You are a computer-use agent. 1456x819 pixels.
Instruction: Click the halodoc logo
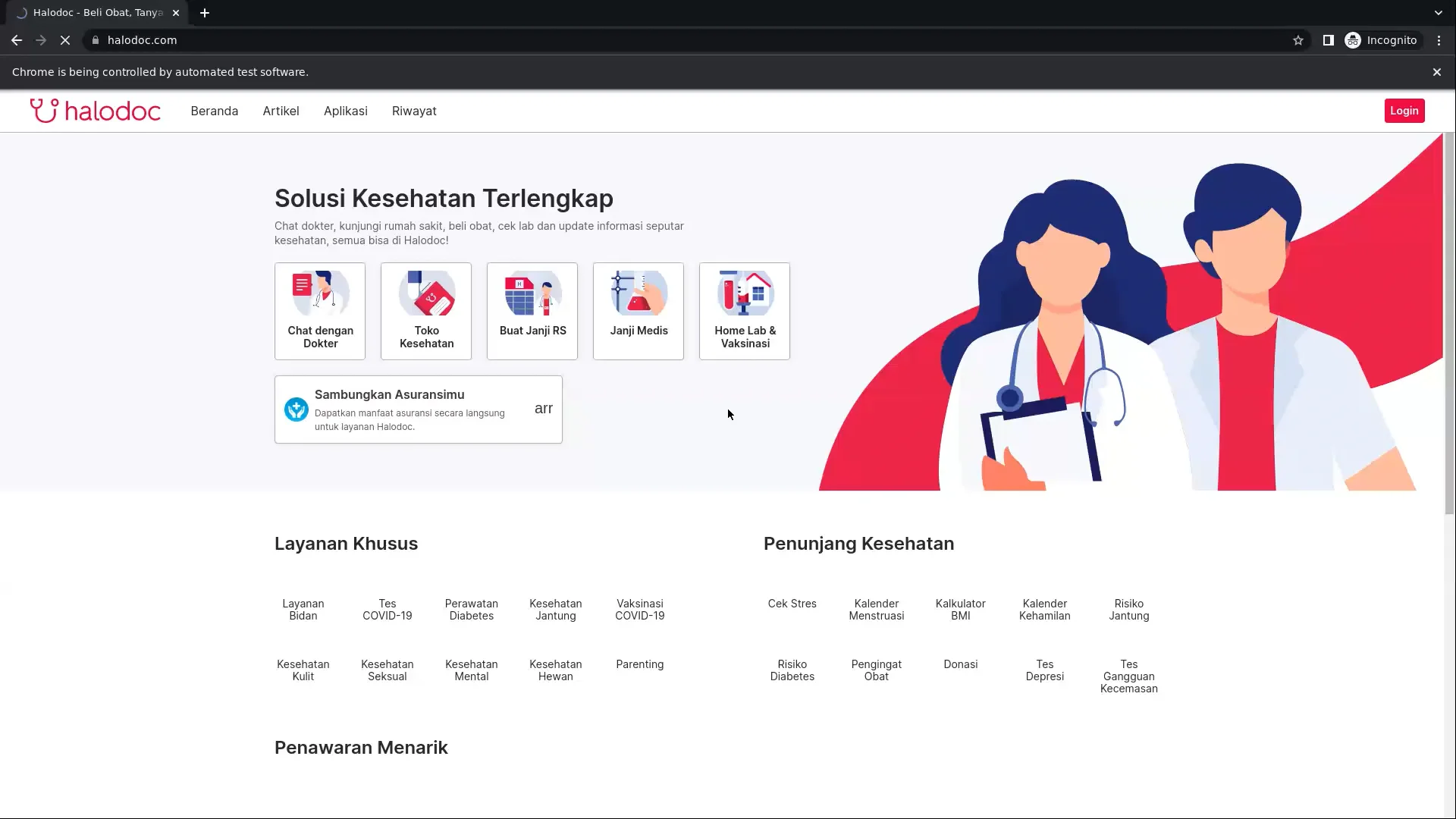point(96,111)
